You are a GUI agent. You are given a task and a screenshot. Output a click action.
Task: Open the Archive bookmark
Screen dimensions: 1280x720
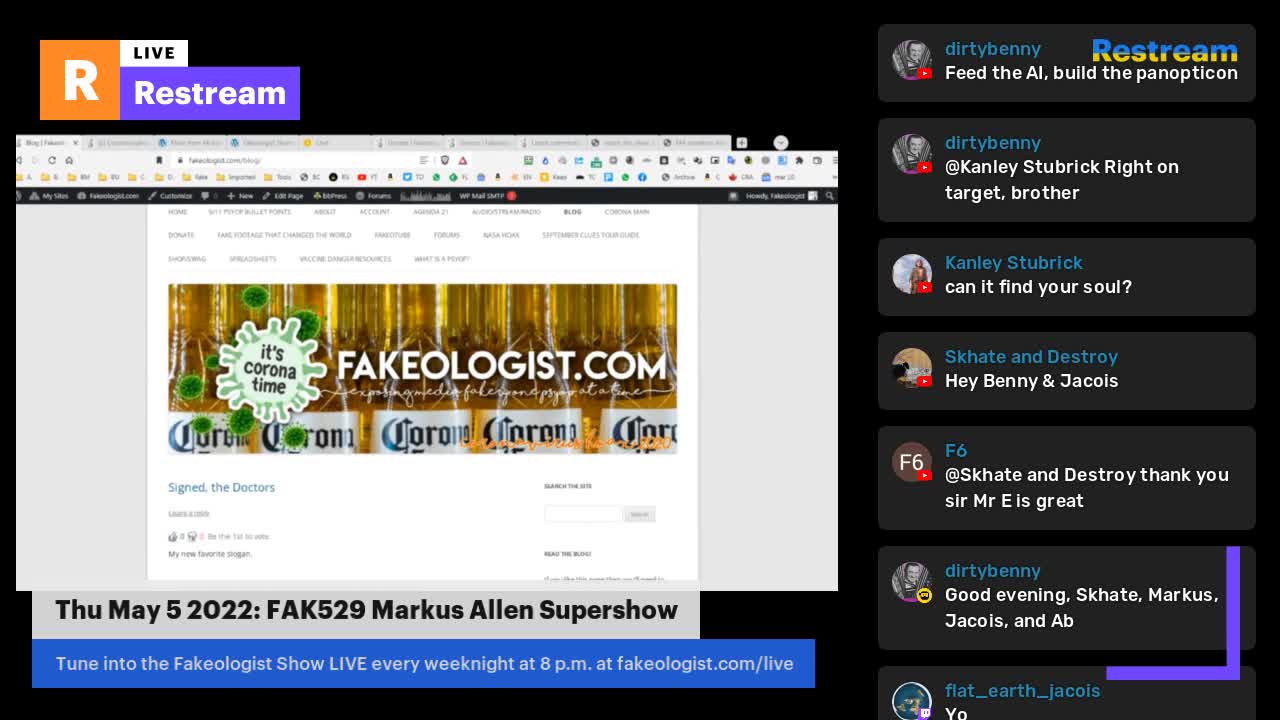pyautogui.click(x=679, y=177)
